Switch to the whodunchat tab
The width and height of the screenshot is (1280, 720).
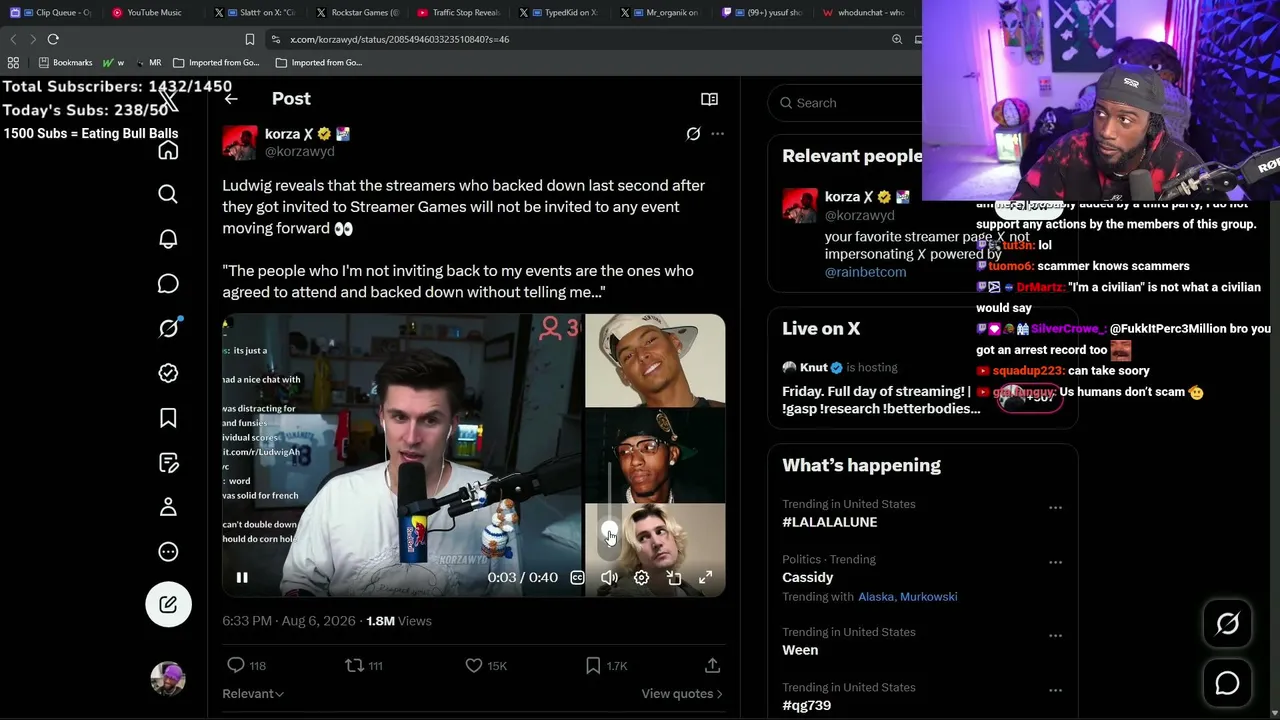point(868,13)
